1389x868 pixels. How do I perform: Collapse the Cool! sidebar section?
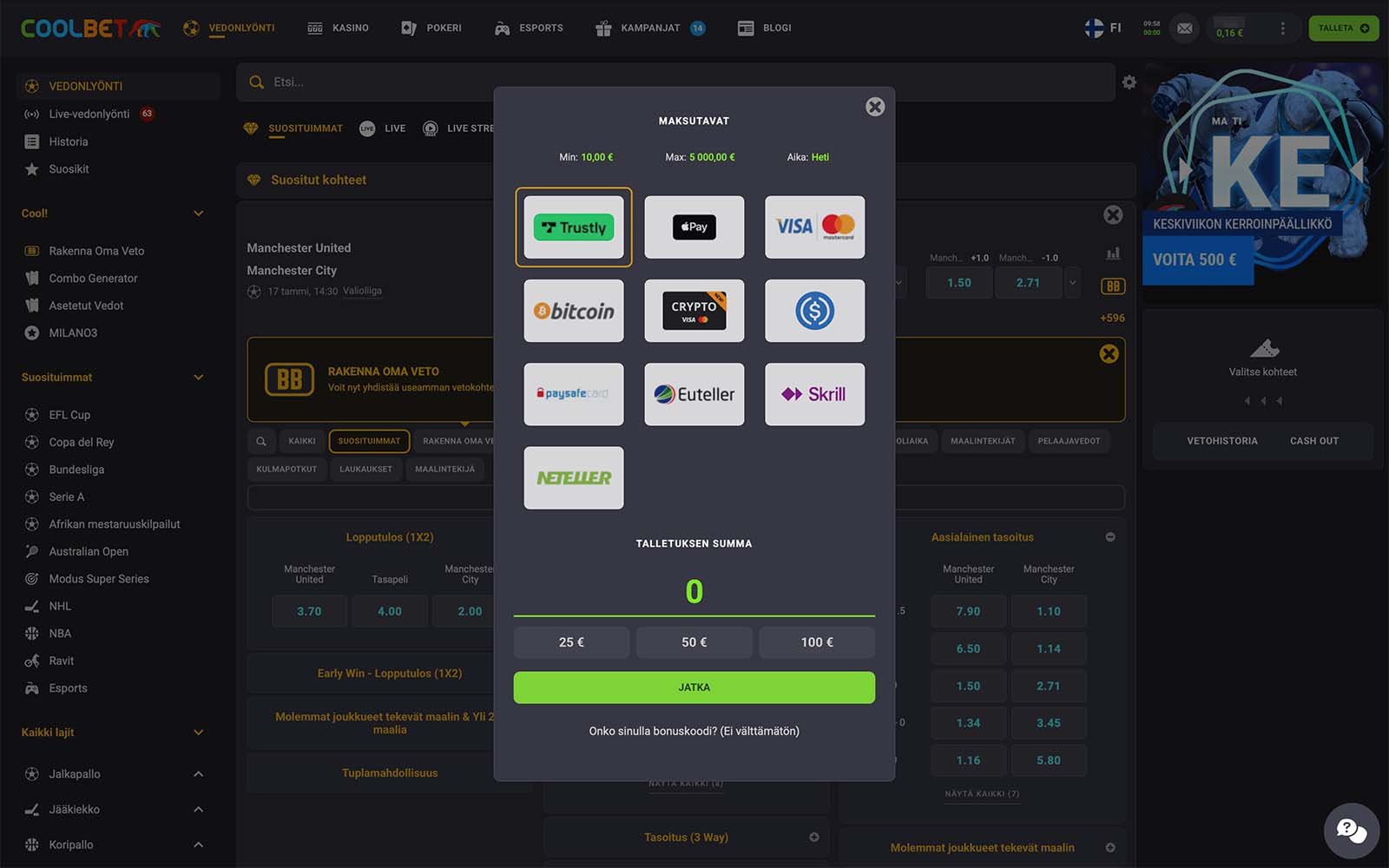tap(198, 214)
